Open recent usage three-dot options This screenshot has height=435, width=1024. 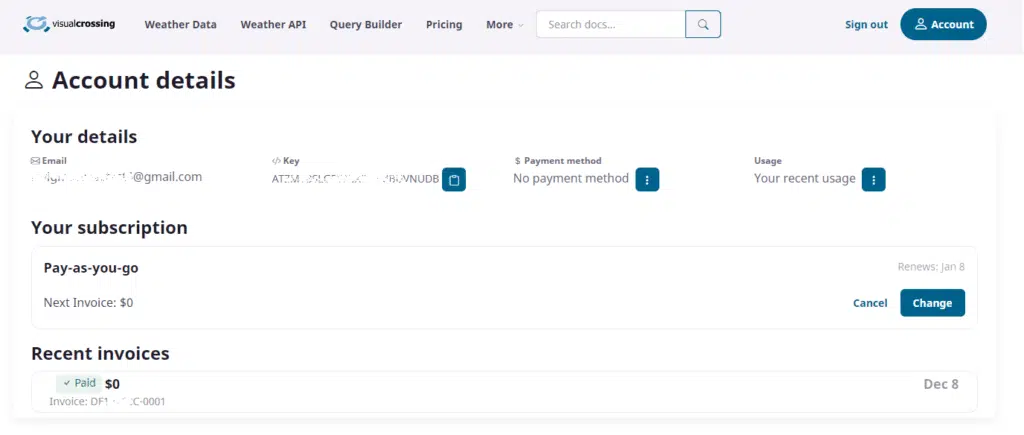pyautogui.click(x=873, y=180)
